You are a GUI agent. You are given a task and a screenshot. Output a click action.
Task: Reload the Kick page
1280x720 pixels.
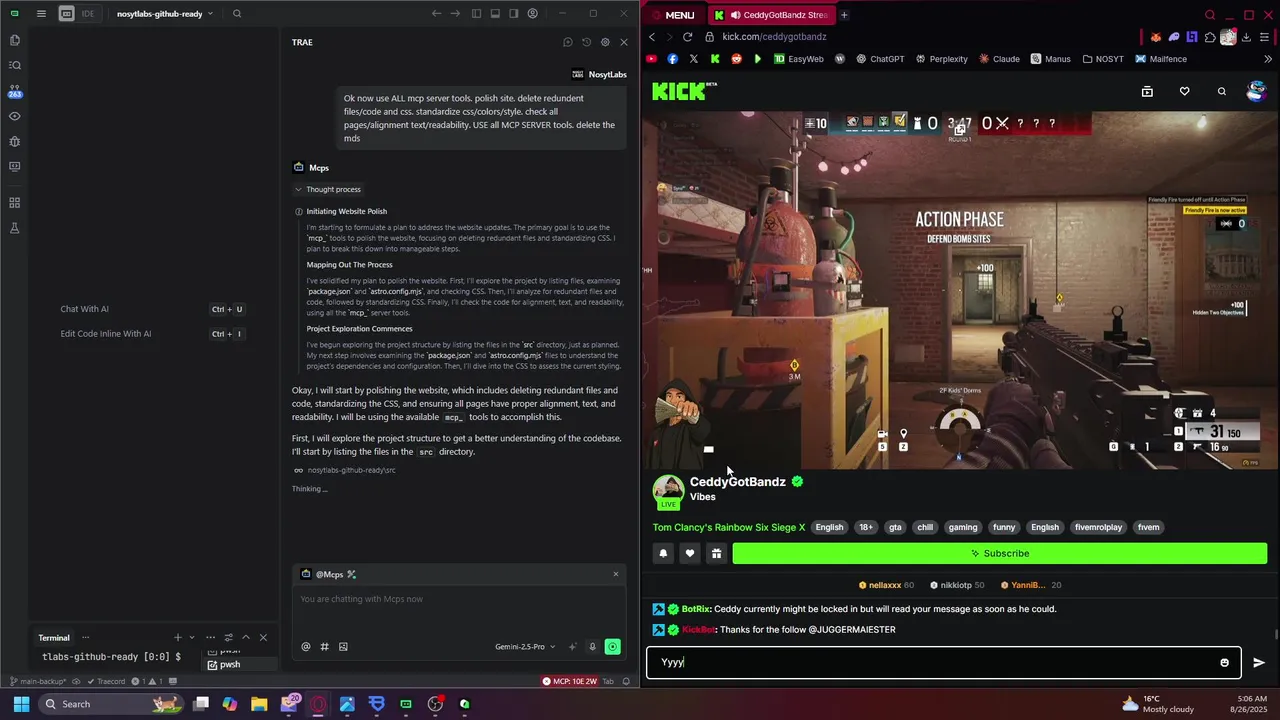(x=687, y=37)
